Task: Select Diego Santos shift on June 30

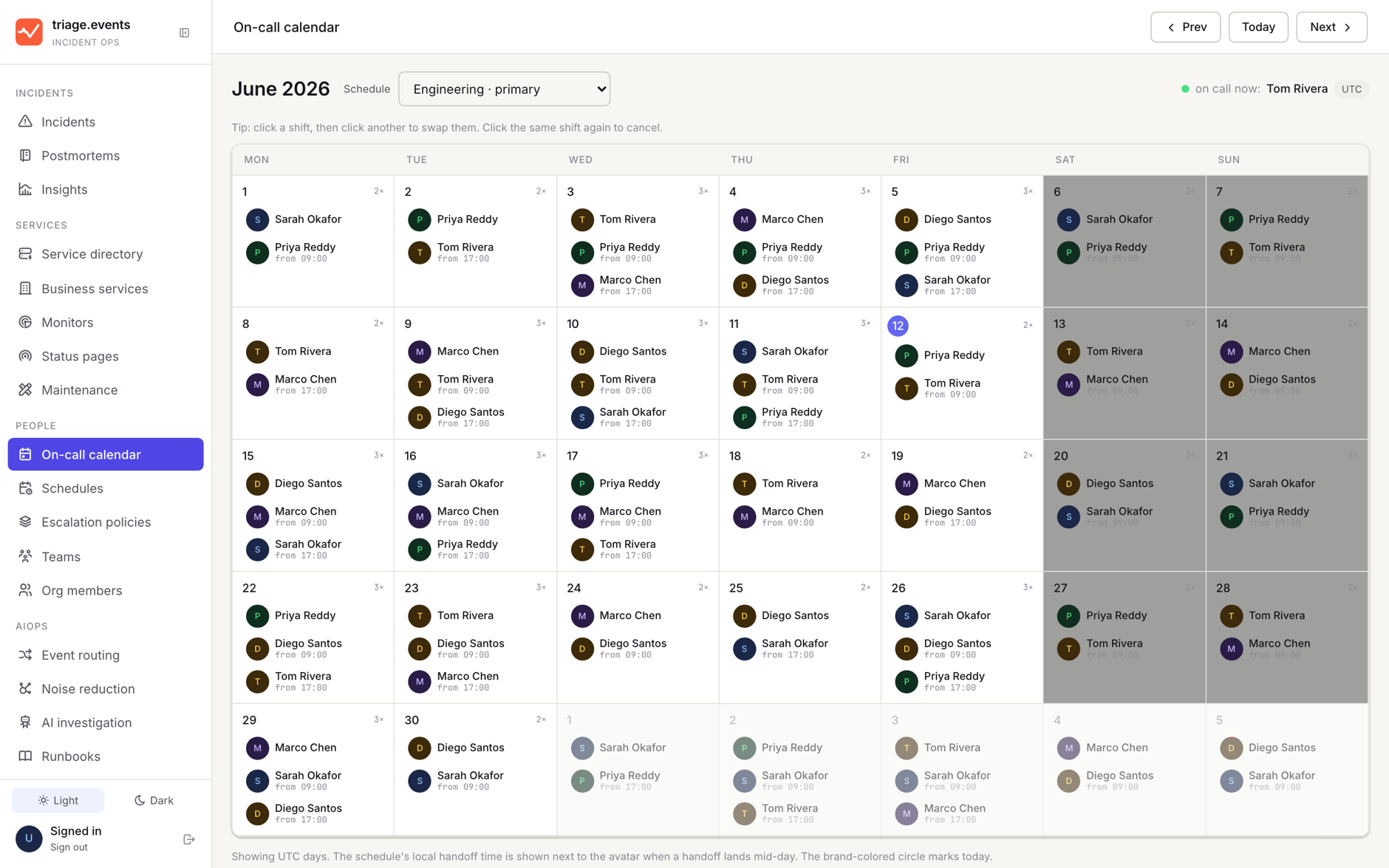Action: point(474,748)
